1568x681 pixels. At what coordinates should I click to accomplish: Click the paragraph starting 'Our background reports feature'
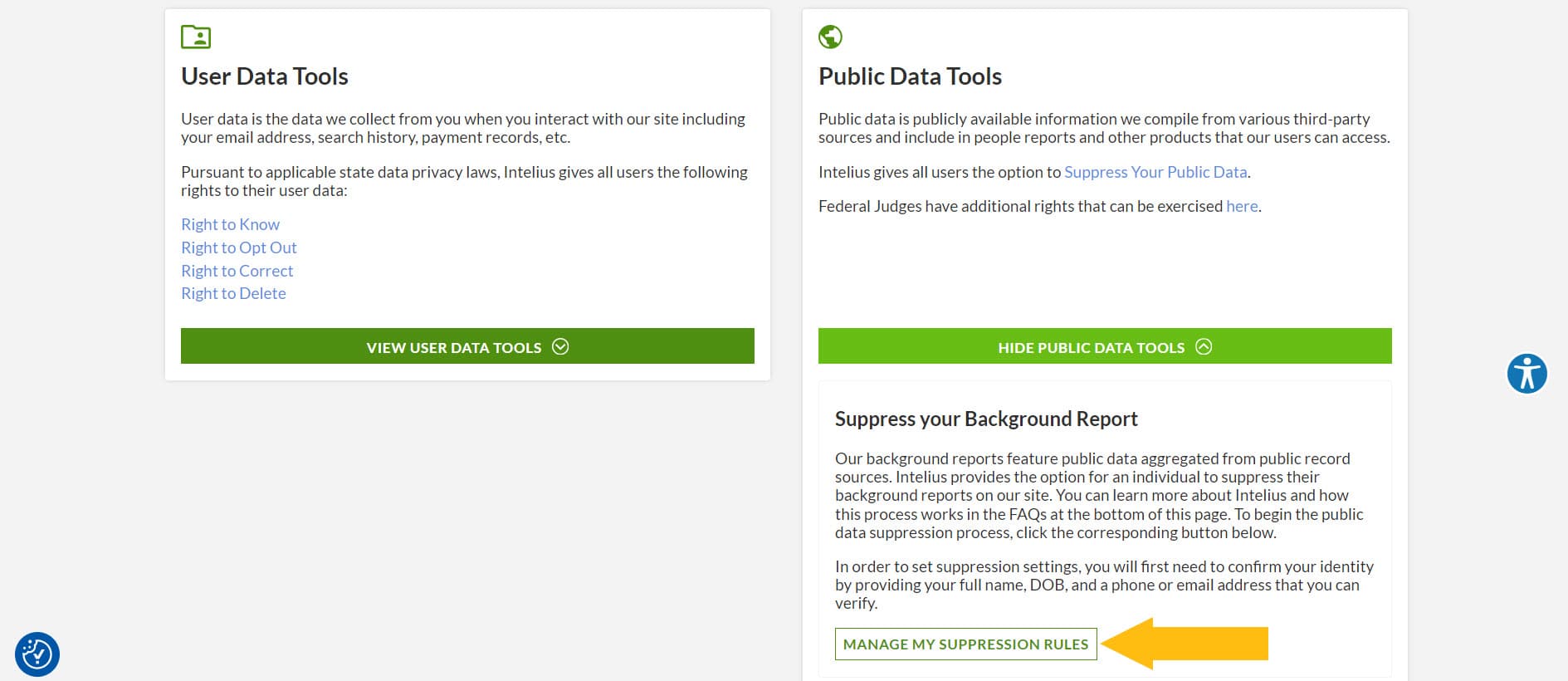coord(1099,496)
